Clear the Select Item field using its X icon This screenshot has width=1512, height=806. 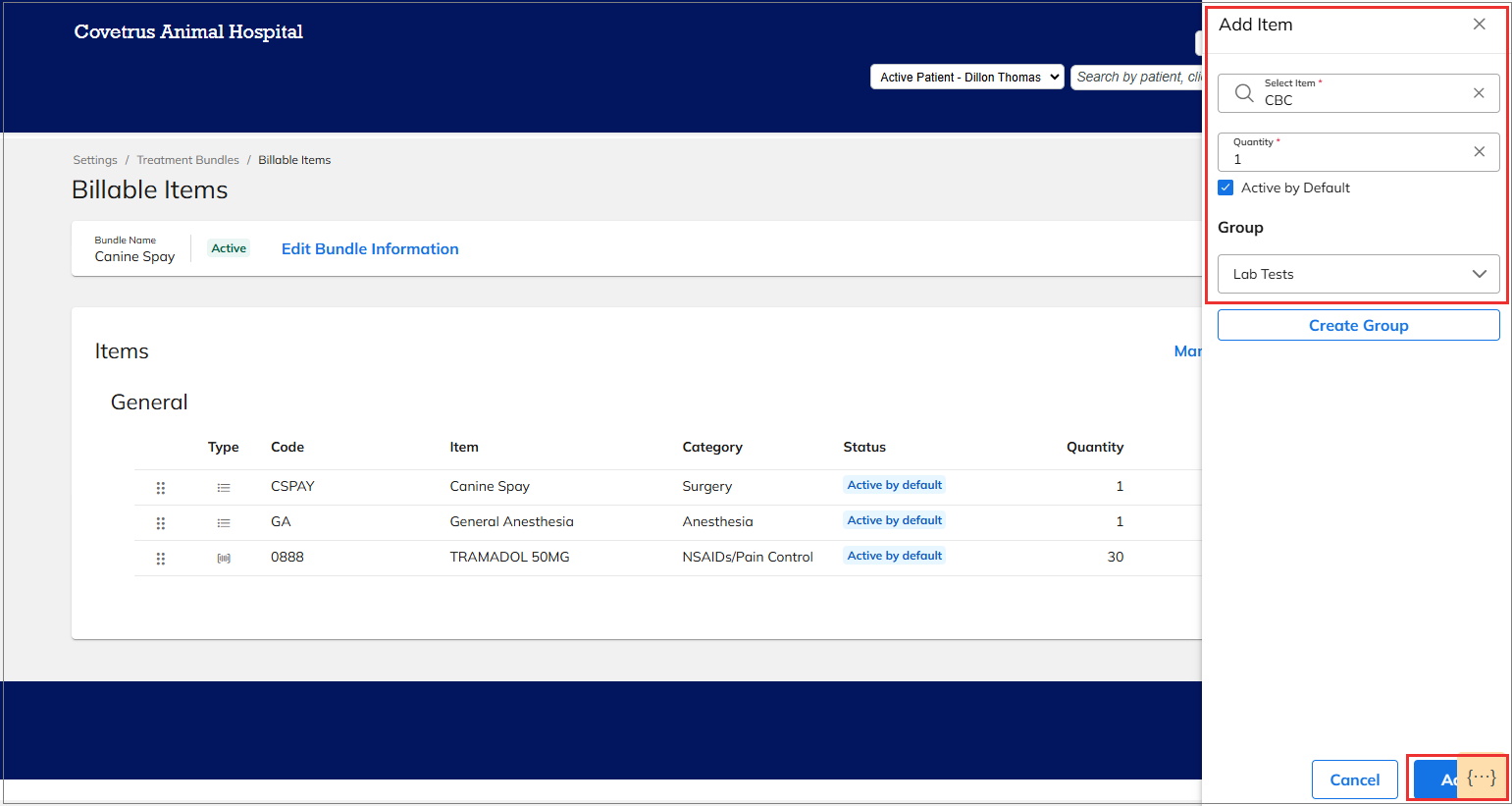[1479, 93]
